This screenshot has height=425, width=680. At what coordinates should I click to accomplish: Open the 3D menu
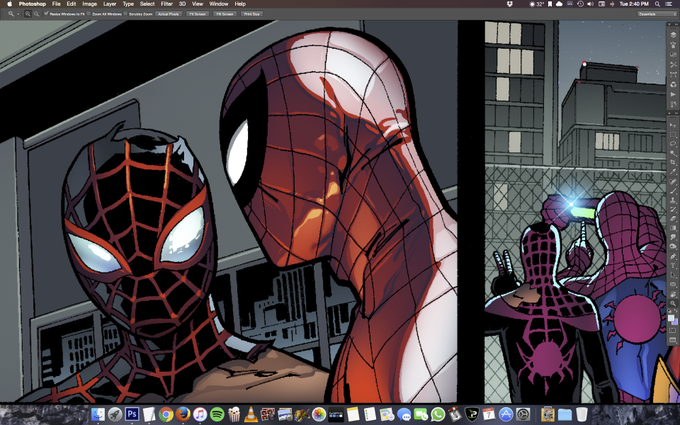point(182,4)
